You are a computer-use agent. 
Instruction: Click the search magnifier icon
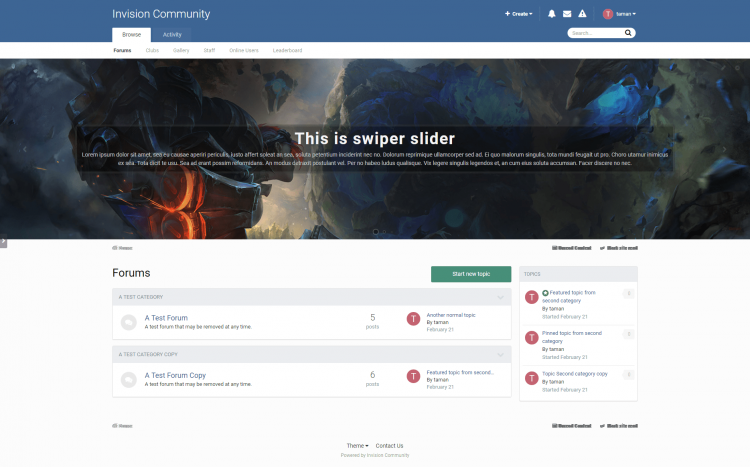628,33
